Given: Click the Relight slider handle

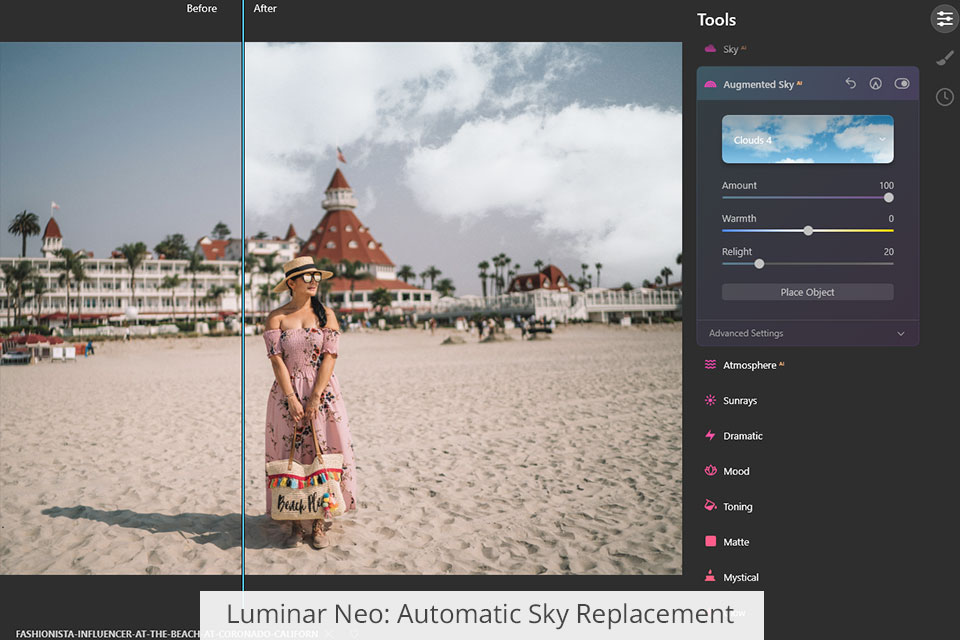Looking at the screenshot, I should tap(759, 264).
